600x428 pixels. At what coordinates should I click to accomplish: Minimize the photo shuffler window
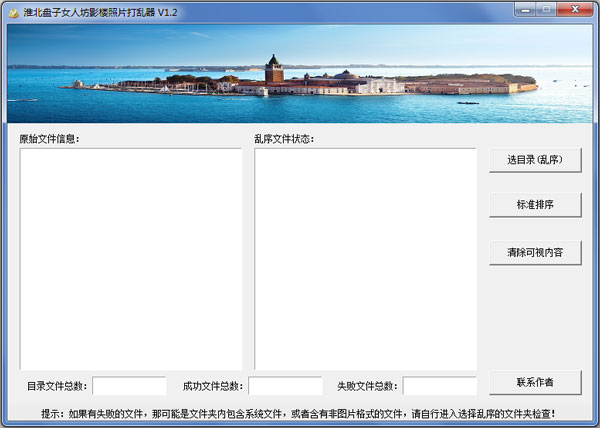coord(525,10)
